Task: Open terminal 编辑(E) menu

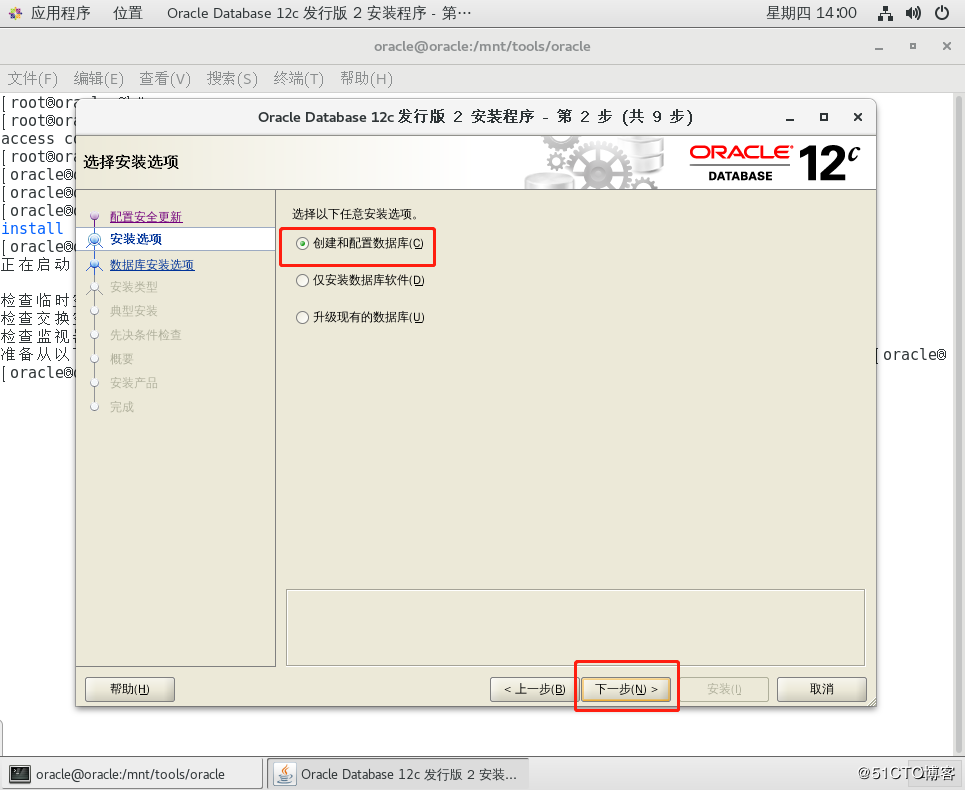Action: point(98,79)
